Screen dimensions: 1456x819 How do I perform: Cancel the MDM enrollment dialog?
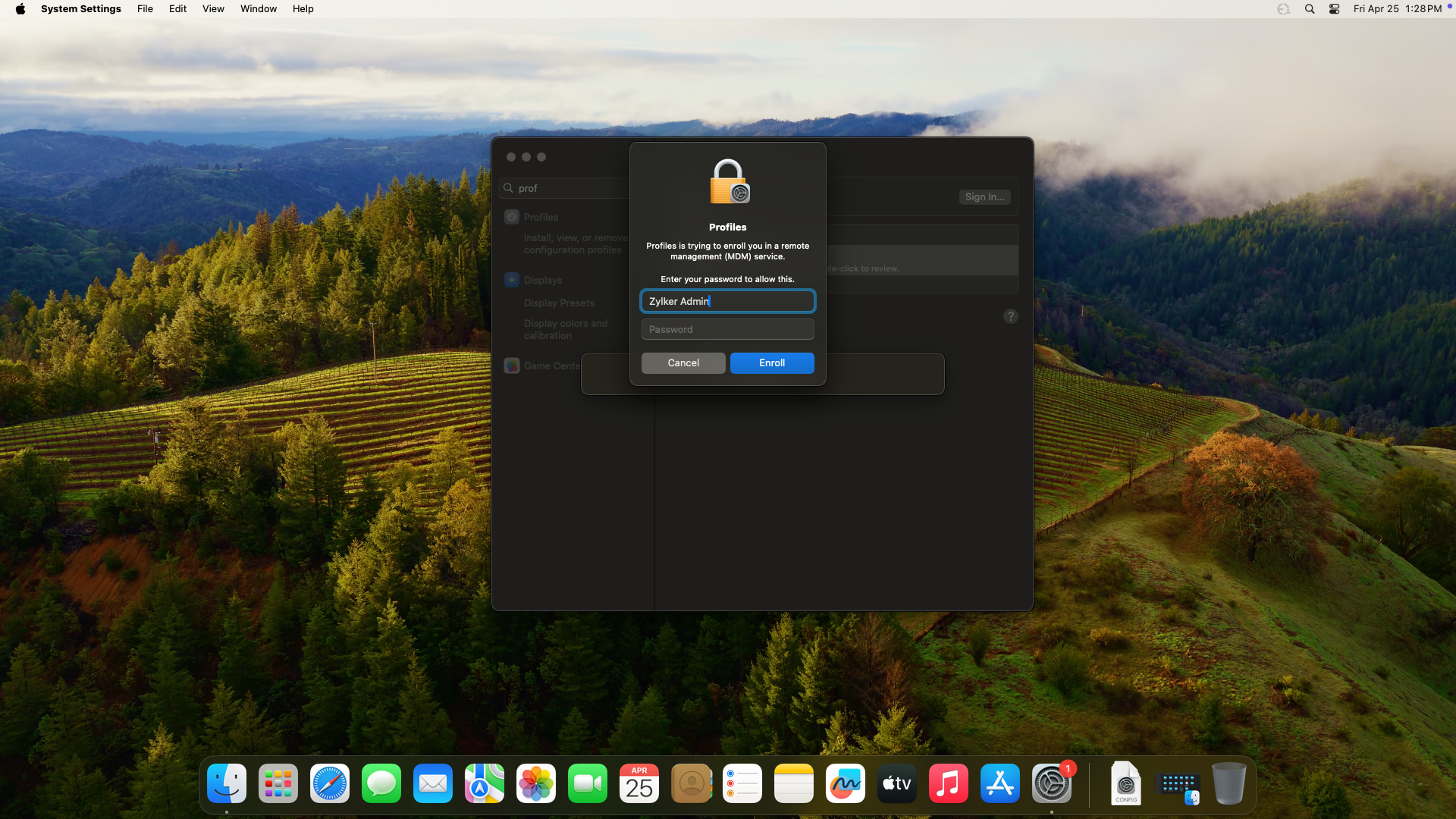point(682,363)
